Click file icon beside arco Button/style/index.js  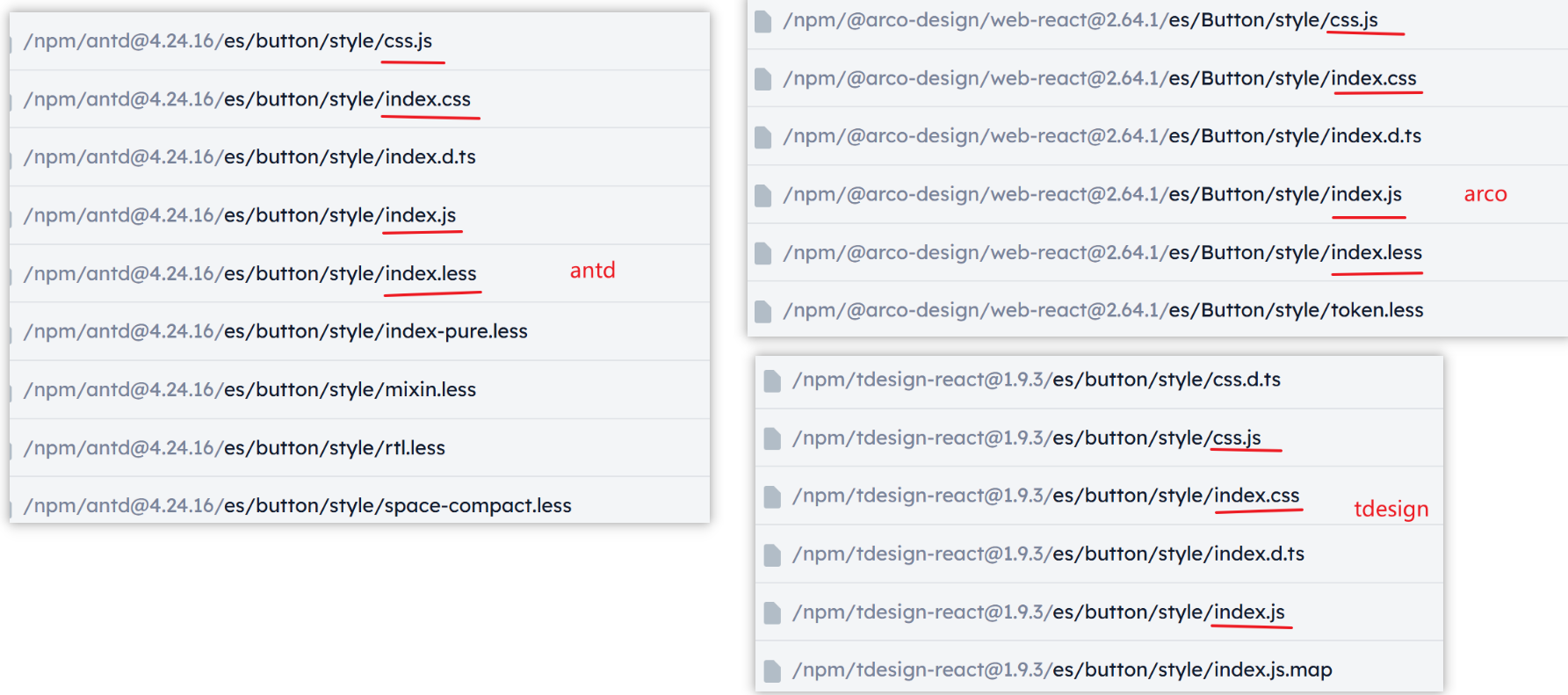pyautogui.click(x=763, y=195)
